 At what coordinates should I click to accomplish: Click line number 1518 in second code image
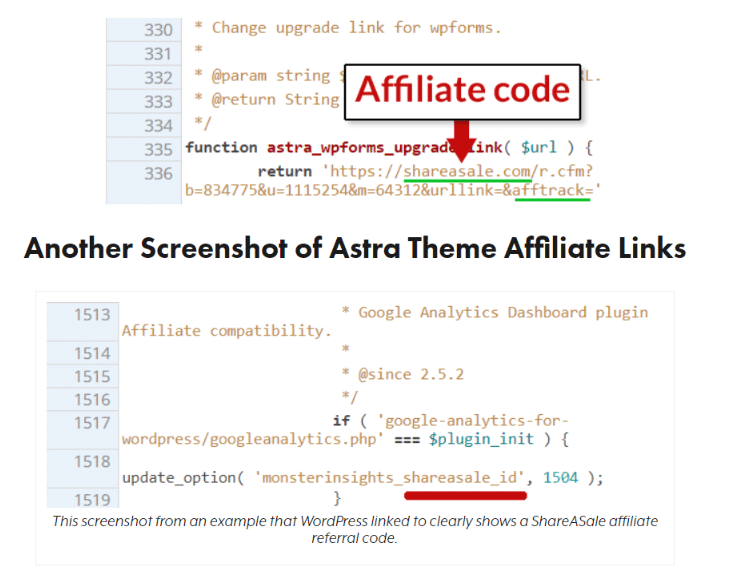(92, 462)
